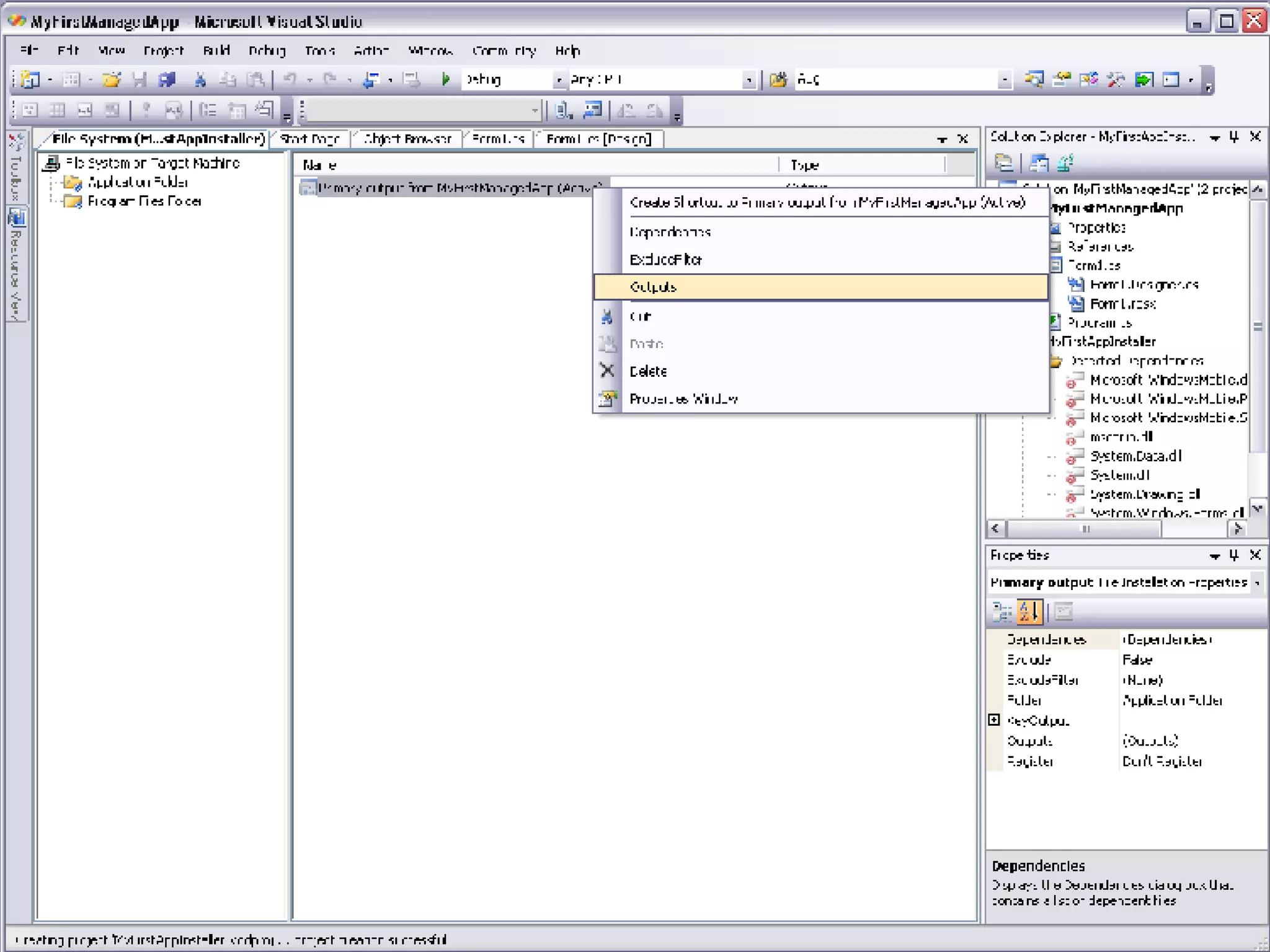Open the Build menu
The height and width of the screenshot is (952, 1270).
pos(216,50)
